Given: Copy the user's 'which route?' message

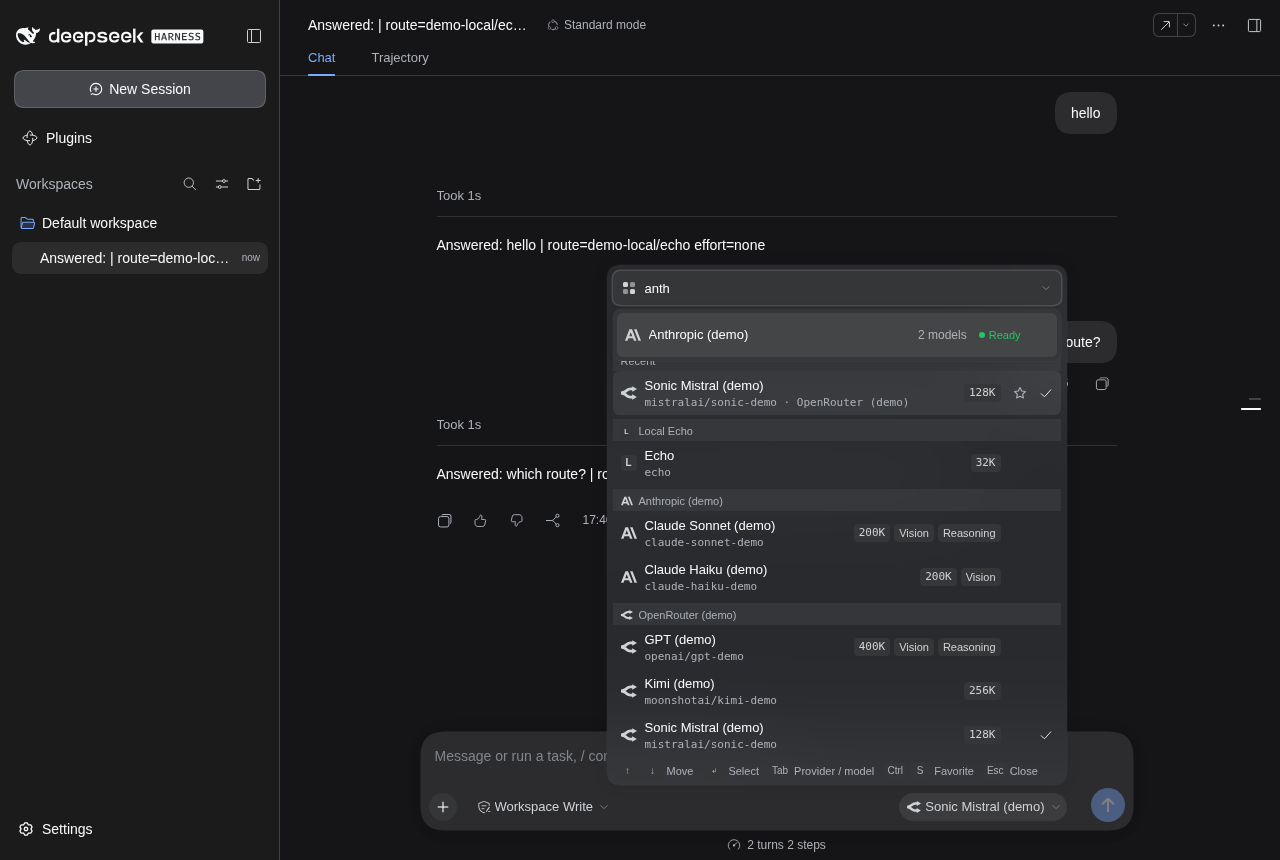Looking at the screenshot, I should [x=1102, y=384].
